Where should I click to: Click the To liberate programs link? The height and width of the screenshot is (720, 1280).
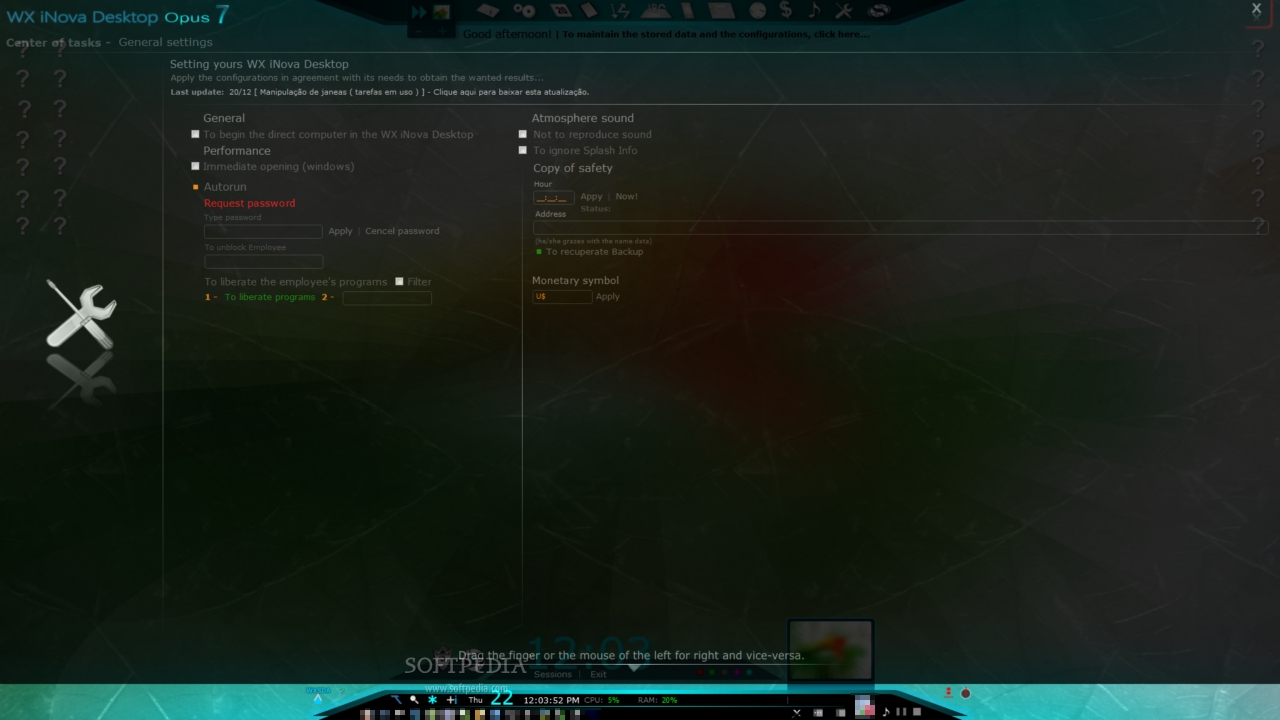(x=269, y=297)
